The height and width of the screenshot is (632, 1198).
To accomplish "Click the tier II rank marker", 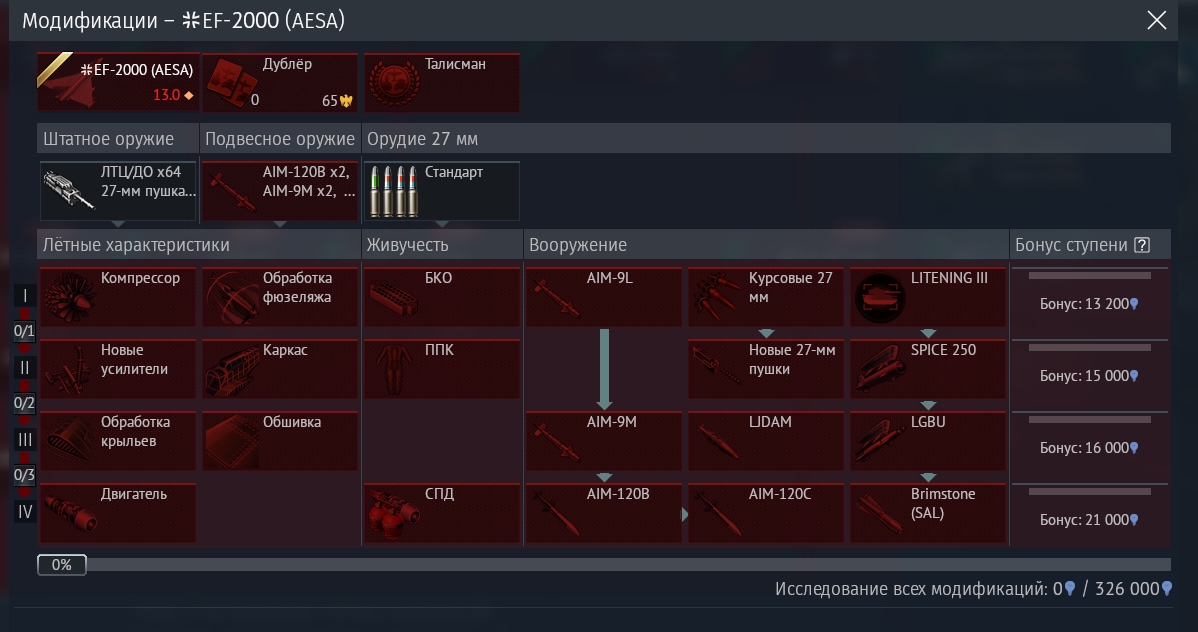I will [x=24, y=368].
